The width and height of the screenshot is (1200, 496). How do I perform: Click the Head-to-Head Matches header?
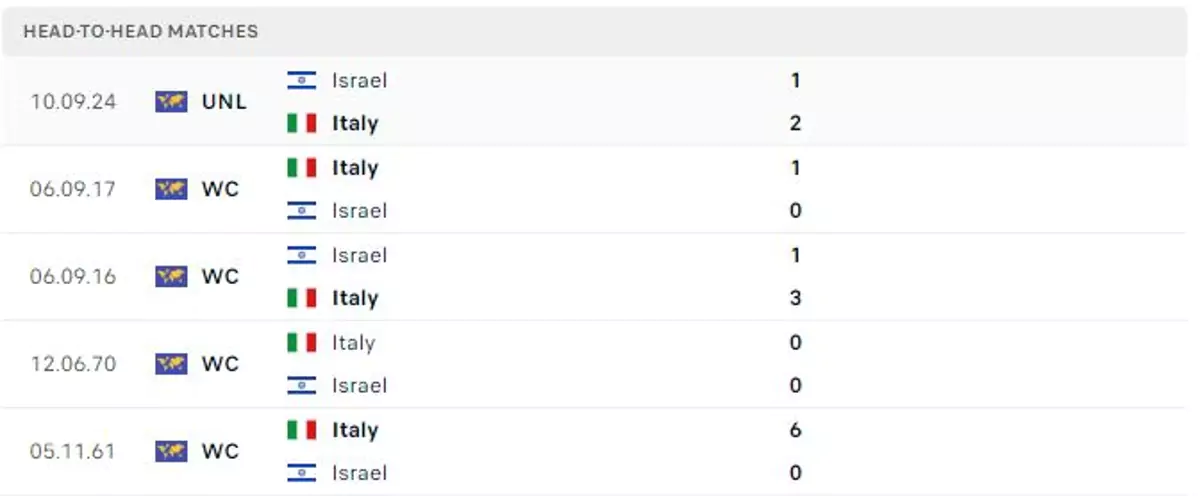(140, 31)
